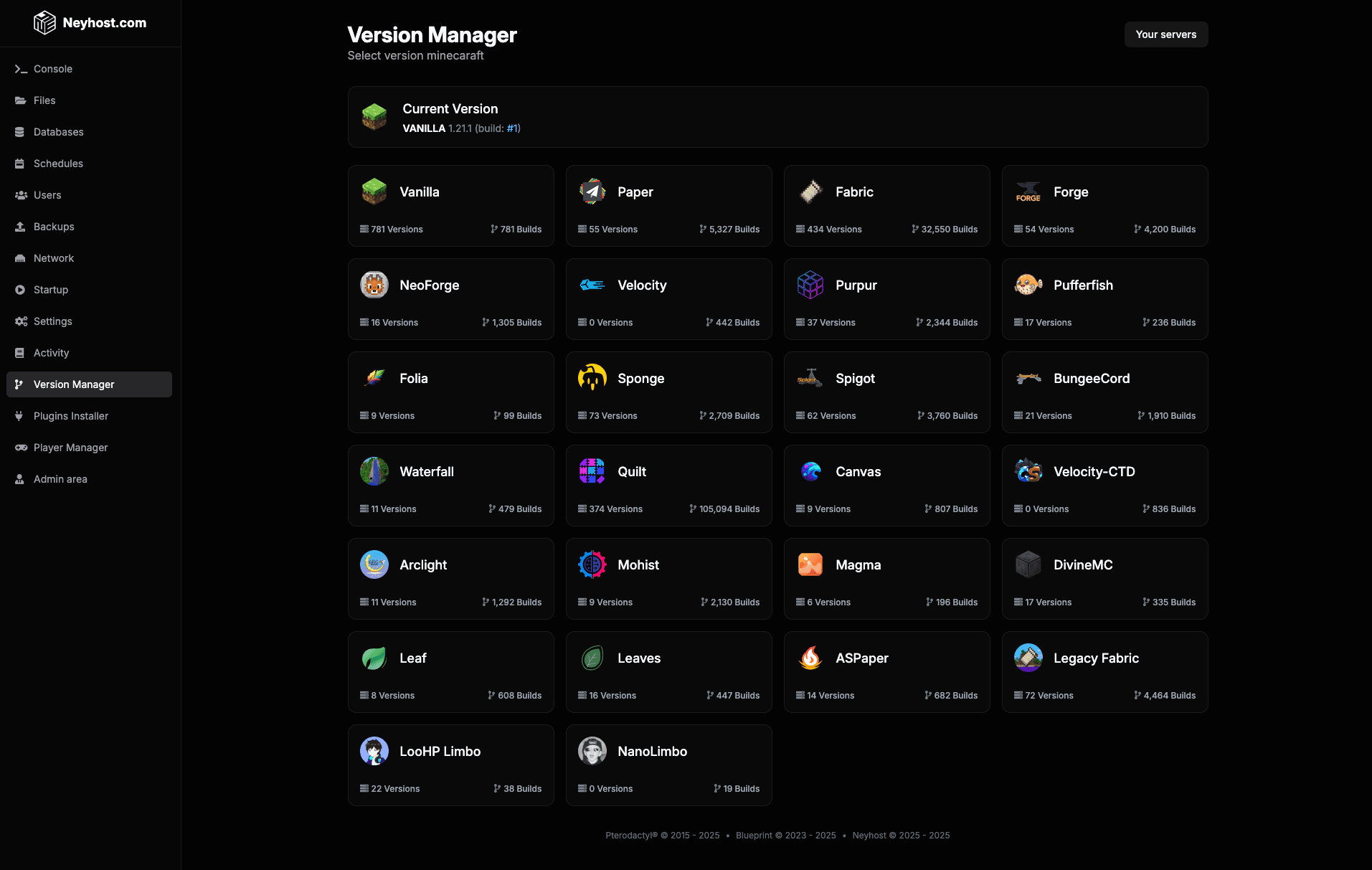The width and height of the screenshot is (1372, 870).
Task: Navigate to the Databases section
Action: click(x=58, y=132)
